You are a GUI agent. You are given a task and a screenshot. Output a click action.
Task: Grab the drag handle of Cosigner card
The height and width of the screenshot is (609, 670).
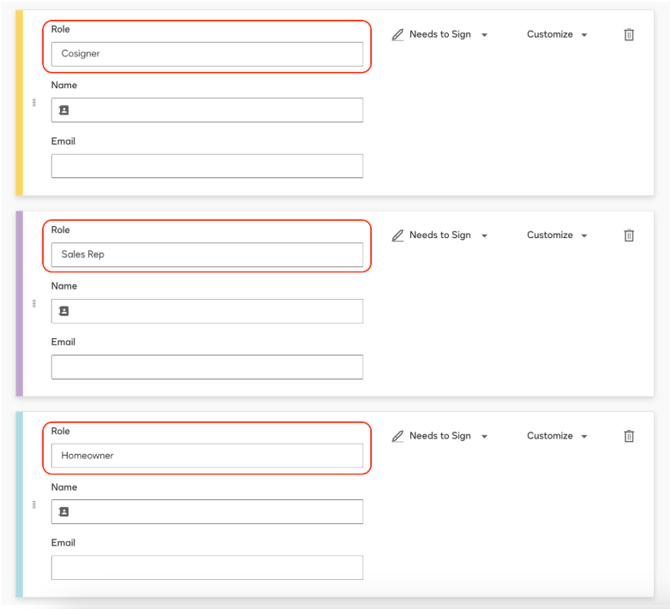(34, 103)
